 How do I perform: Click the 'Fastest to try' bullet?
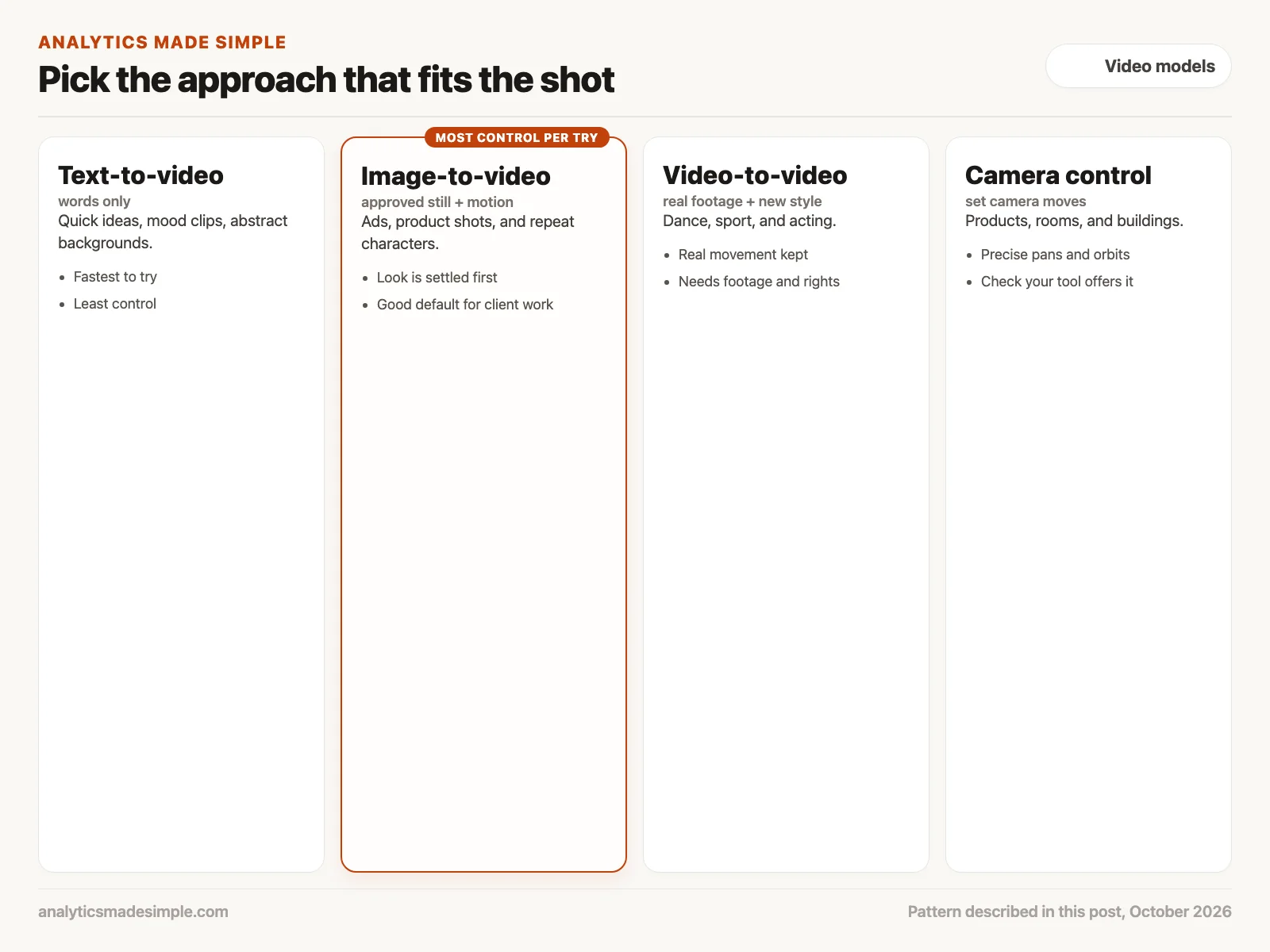click(115, 277)
